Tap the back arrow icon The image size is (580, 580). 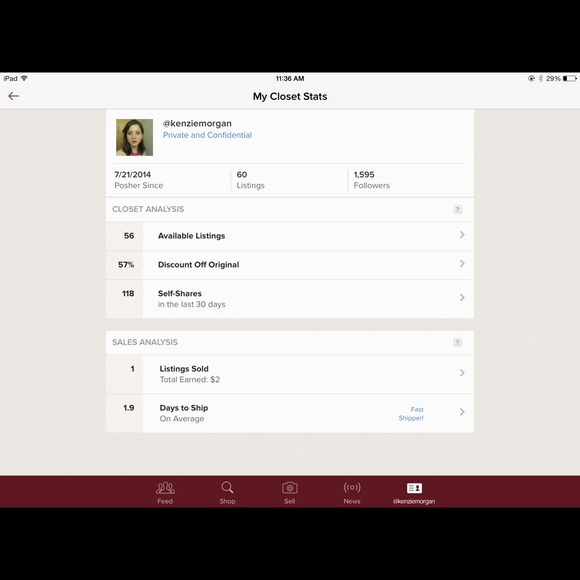(x=14, y=96)
